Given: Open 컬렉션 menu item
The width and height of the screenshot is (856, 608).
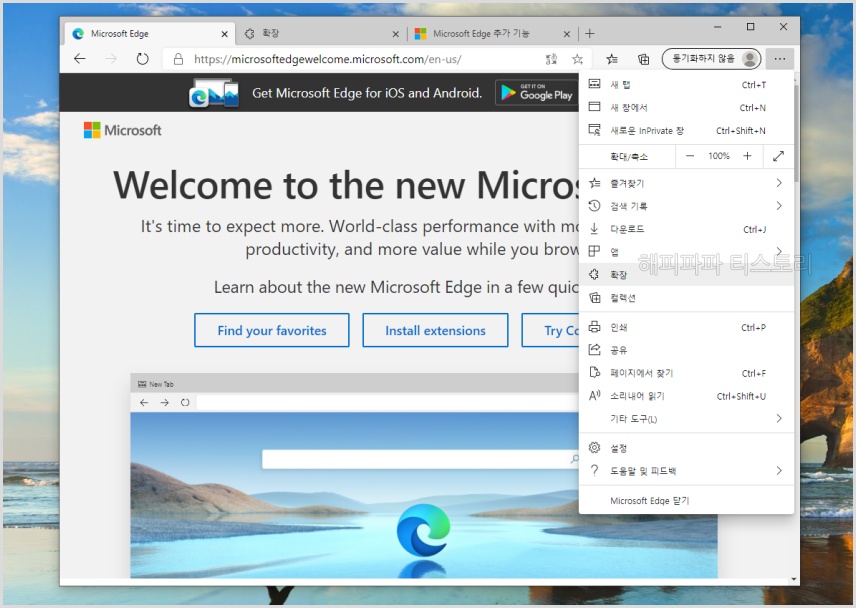Looking at the screenshot, I should tap(686, 298).
